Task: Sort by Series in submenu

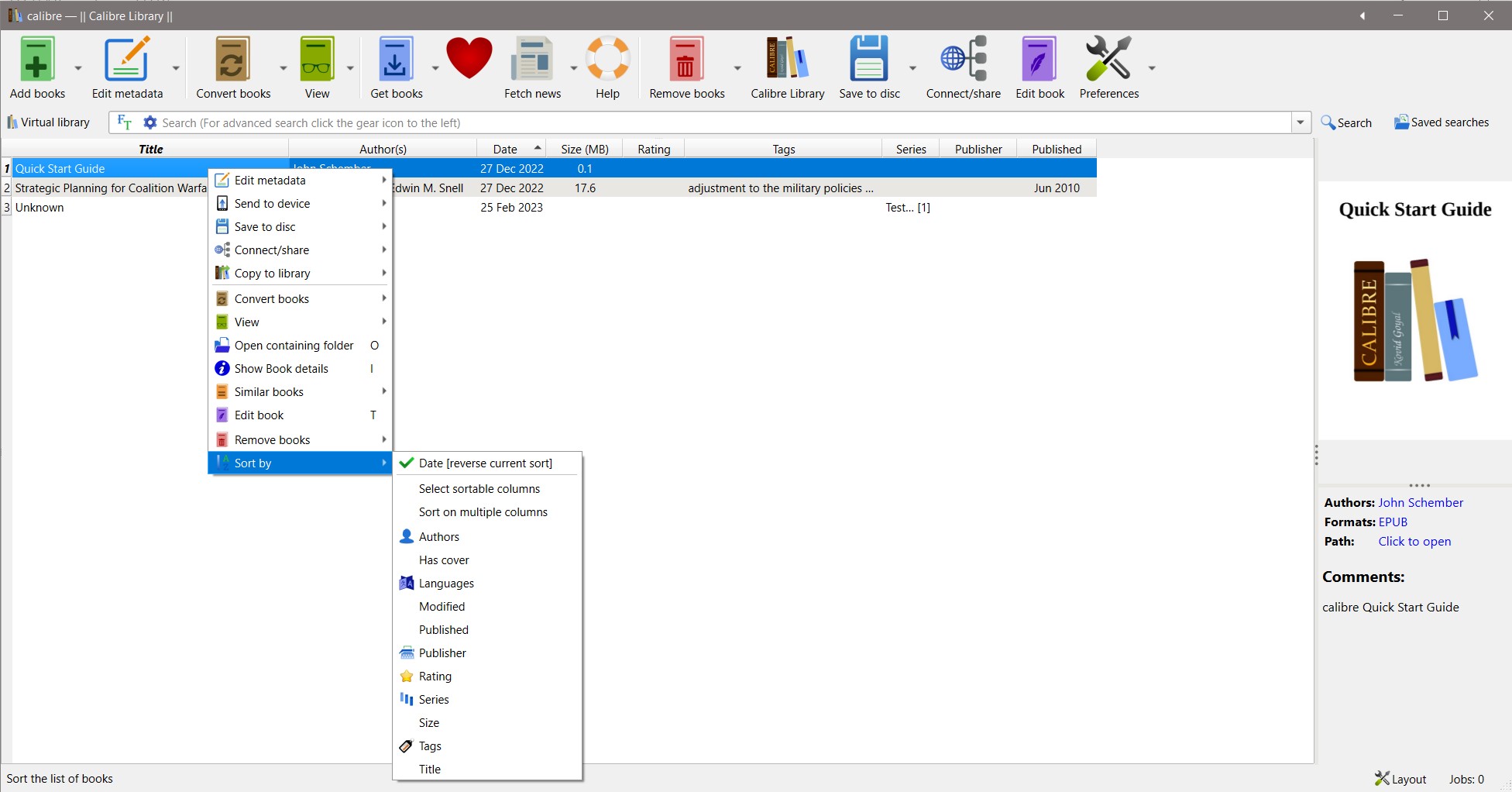Action: (488, 700)
